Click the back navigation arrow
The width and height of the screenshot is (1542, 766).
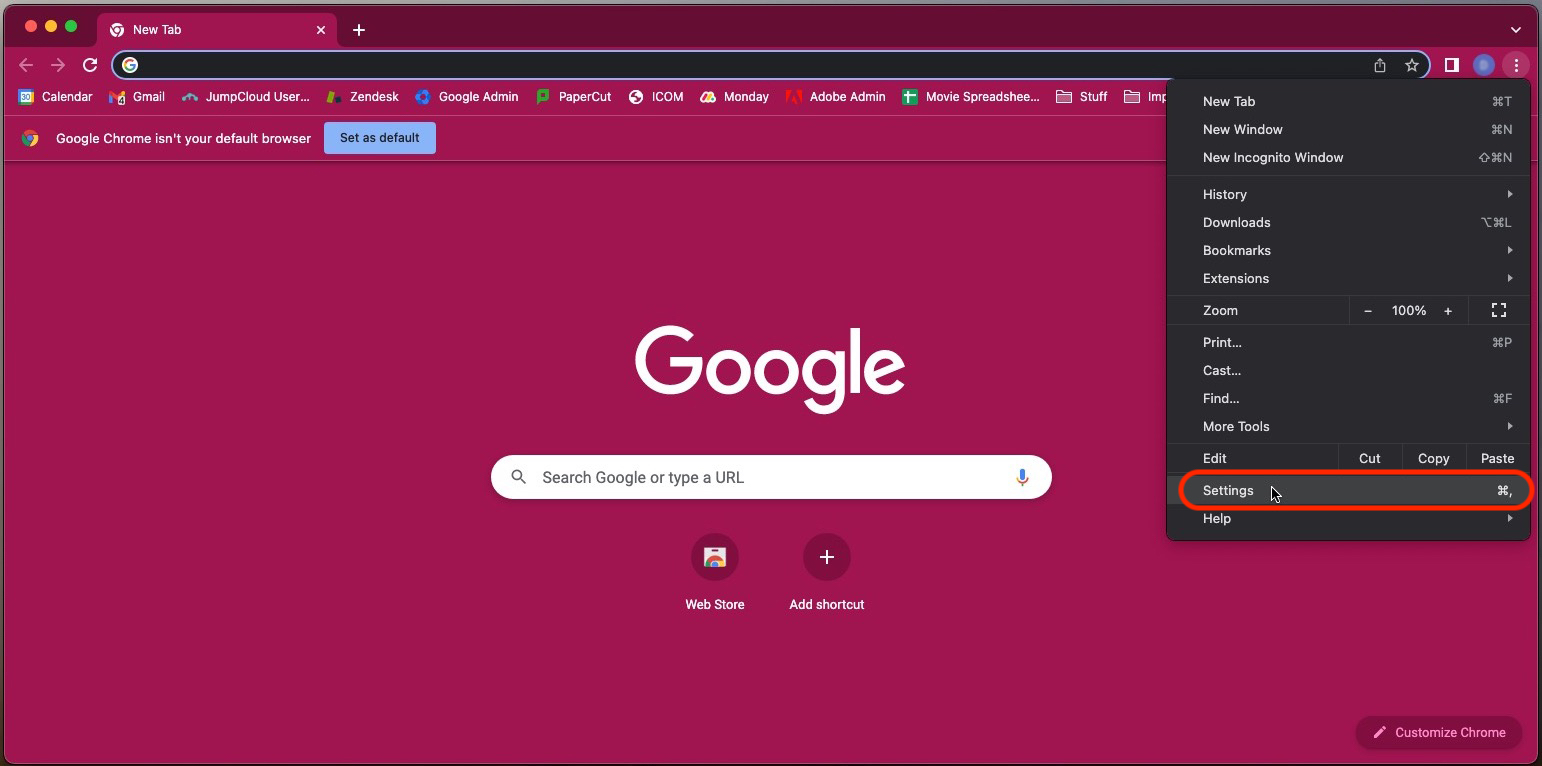point(26,65)
